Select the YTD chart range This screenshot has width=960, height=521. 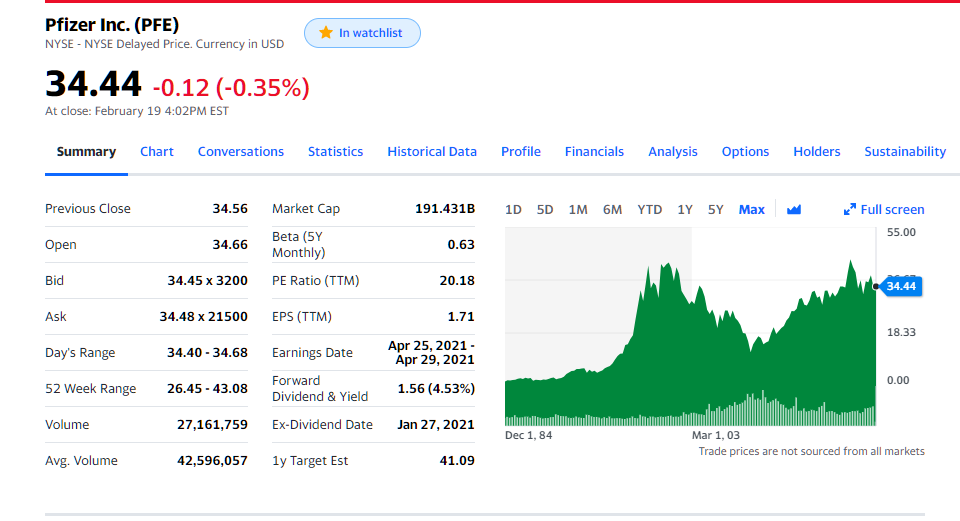click(x=650, y=209)
